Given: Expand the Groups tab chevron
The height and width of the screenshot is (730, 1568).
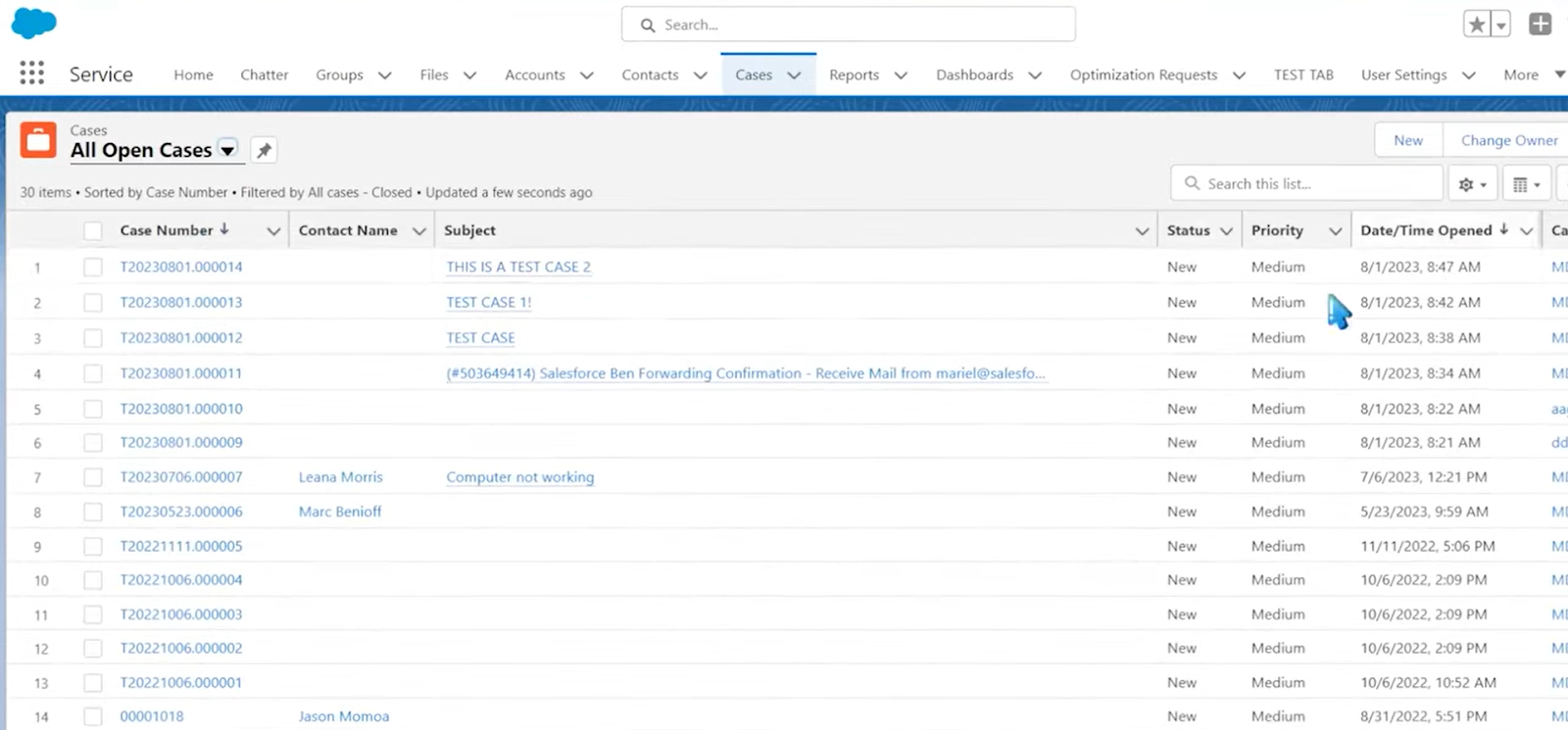Looking at the screenshot, I should pyautogui.click(x=385, y=75).
